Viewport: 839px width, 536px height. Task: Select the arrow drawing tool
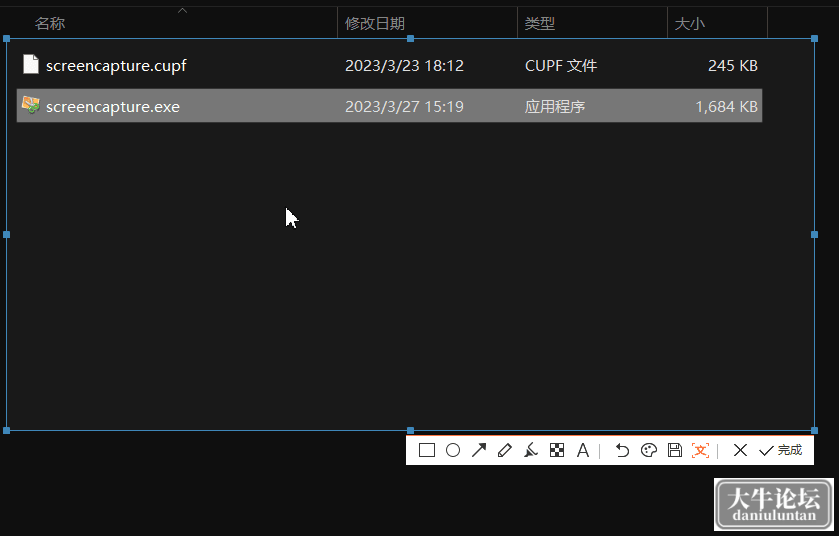pyautogui.click(x=479, y=450)
